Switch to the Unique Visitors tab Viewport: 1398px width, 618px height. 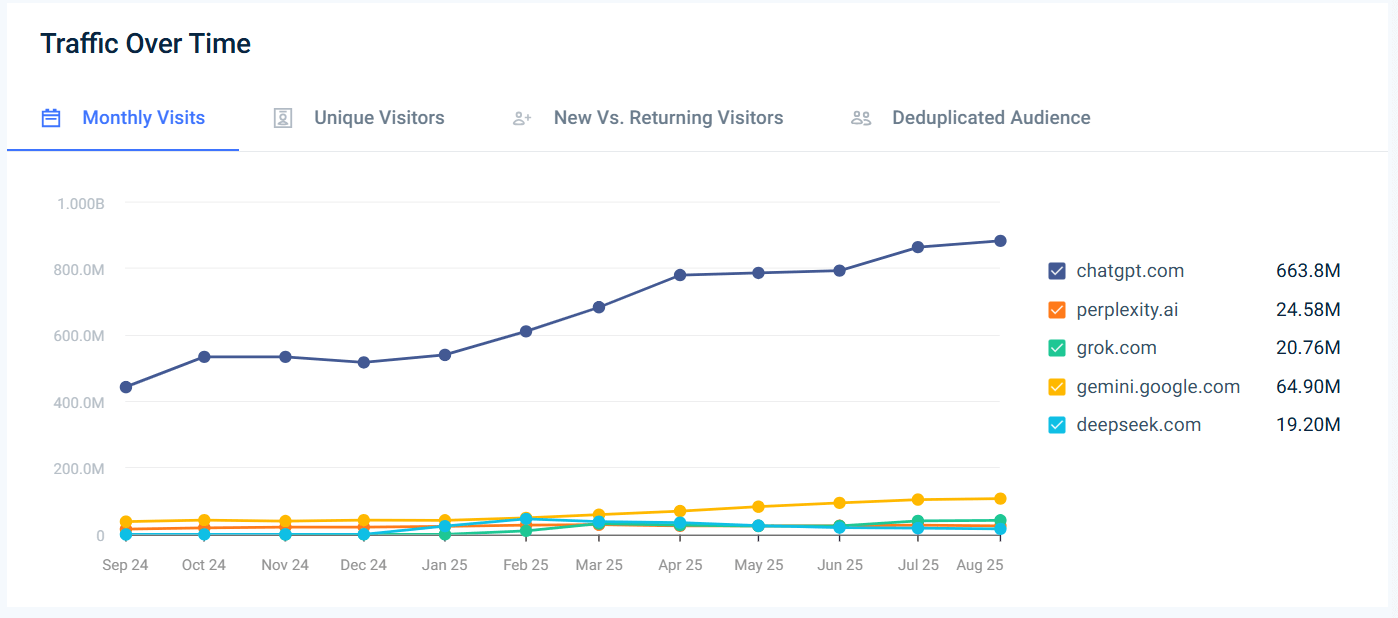[x=379, y=118]
